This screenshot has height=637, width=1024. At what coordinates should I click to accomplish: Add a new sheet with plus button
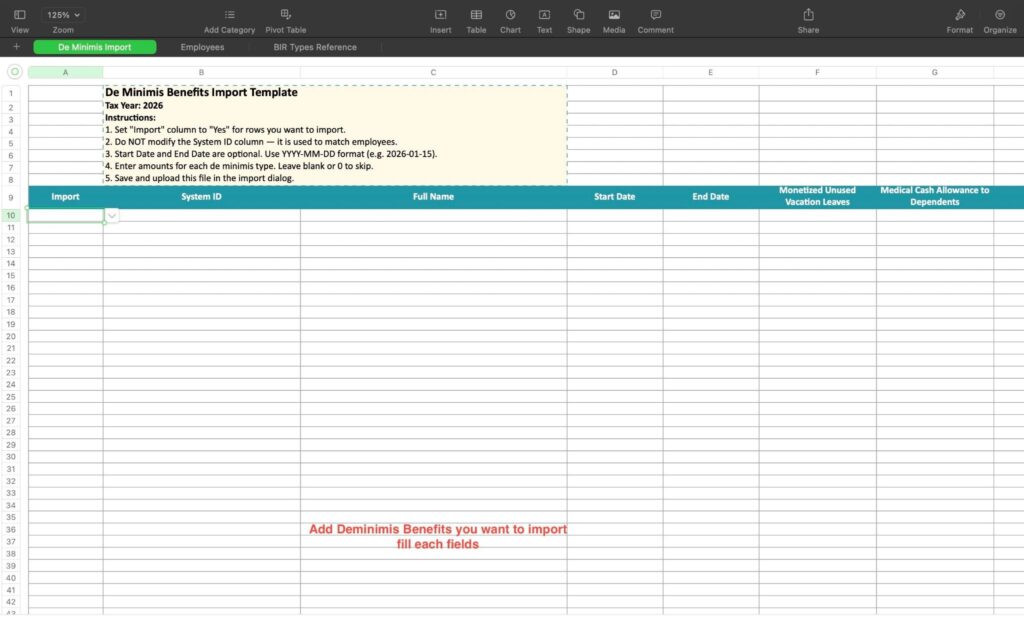coord(16,47)
